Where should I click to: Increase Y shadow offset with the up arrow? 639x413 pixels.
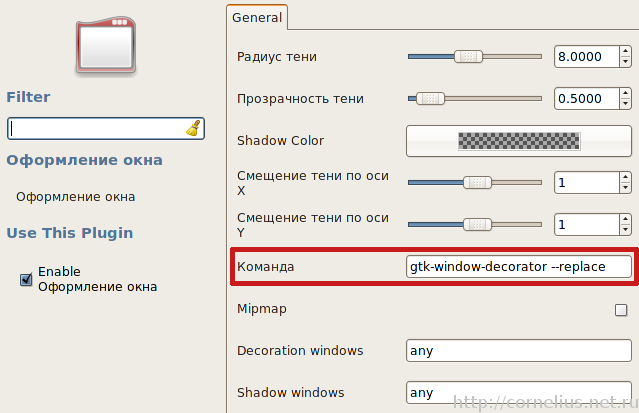pos(625,219)
